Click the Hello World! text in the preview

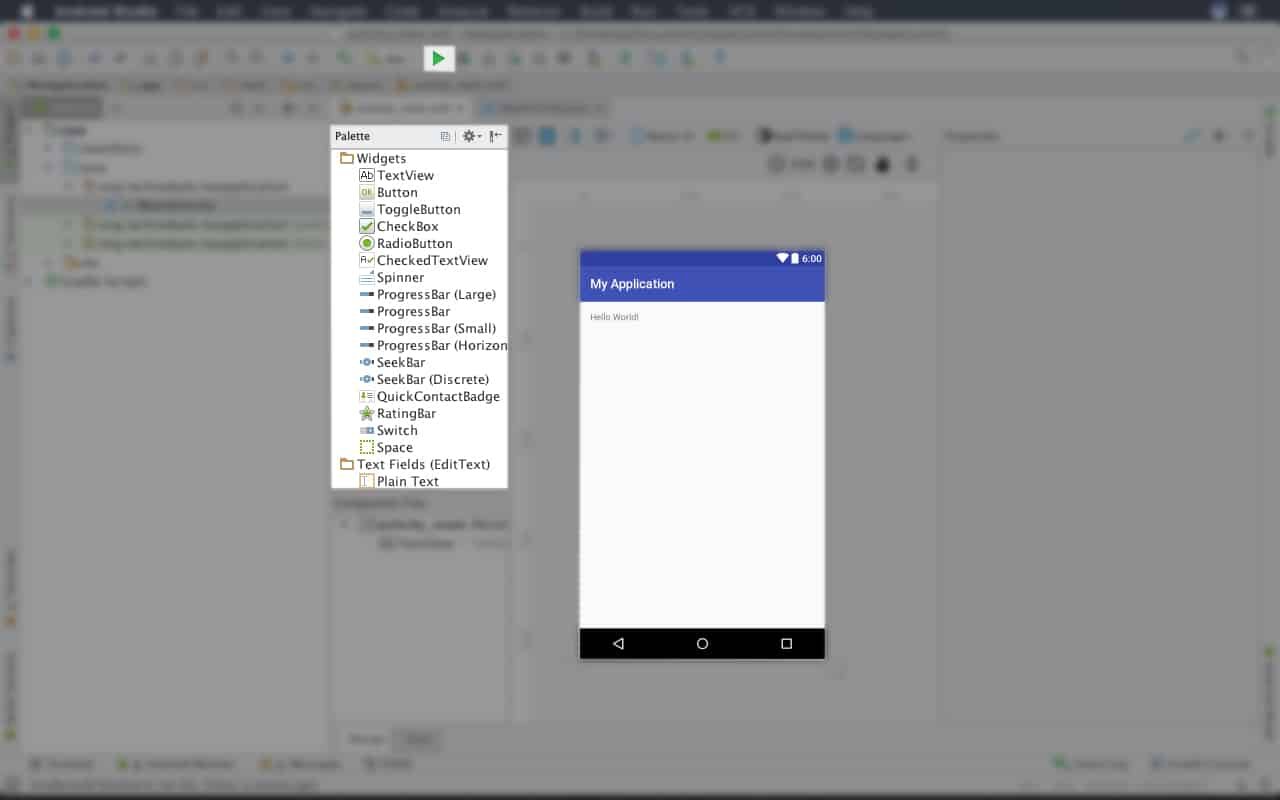[614, 317]
